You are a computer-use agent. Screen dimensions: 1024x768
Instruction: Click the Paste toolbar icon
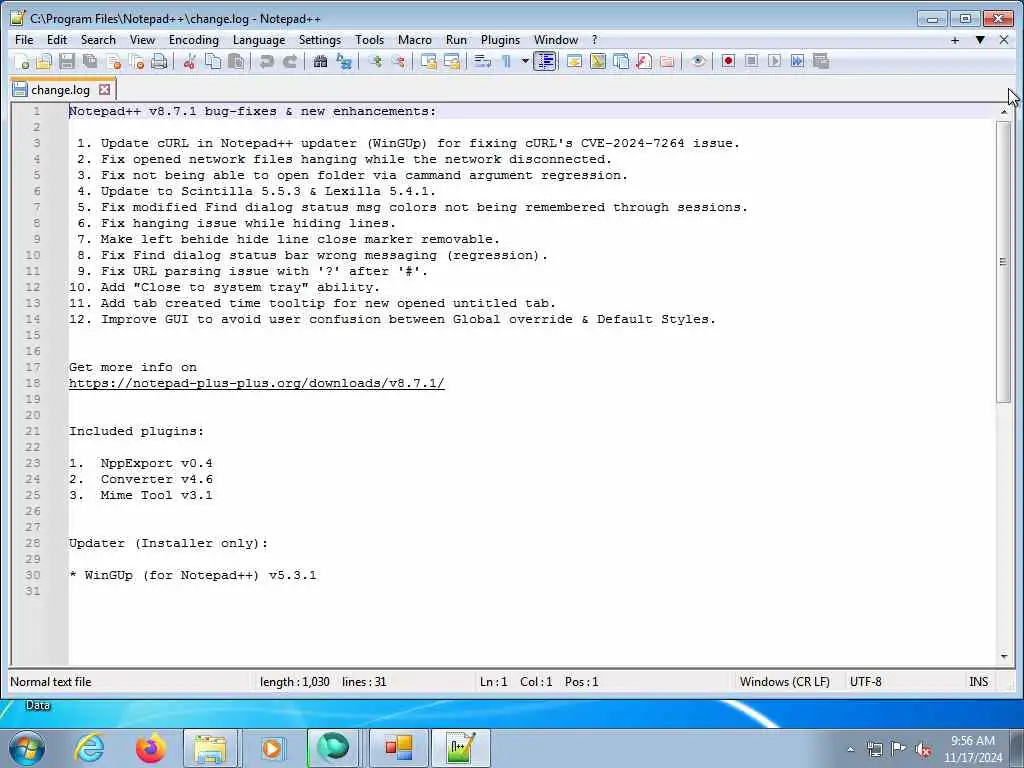point(236,61)
